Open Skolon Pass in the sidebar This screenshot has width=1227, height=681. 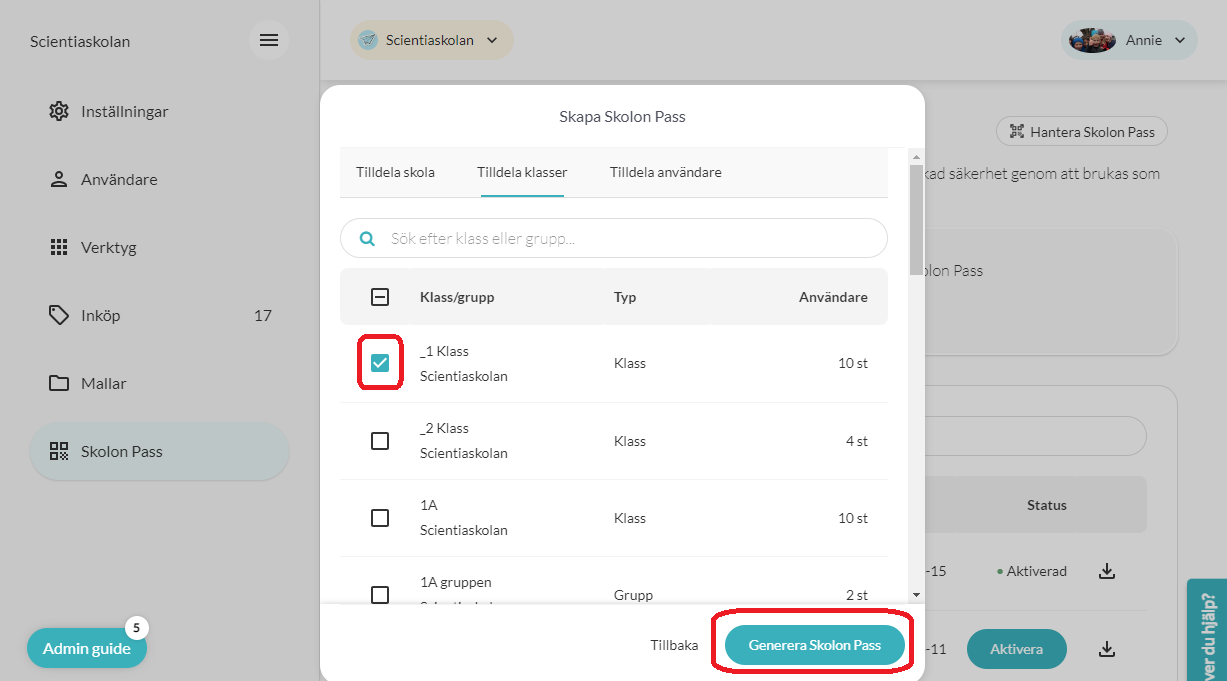pyautogui.click(x=159, y=452)
